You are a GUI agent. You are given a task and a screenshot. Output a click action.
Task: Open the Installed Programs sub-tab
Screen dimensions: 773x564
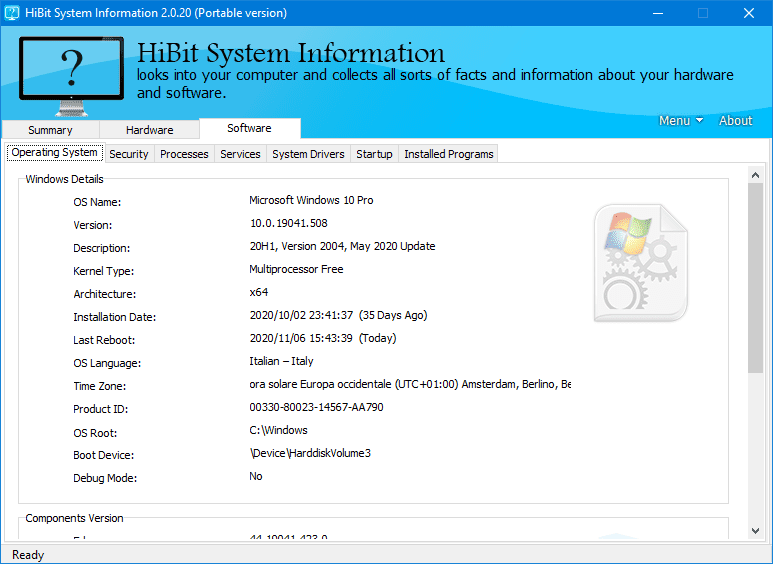[448, 154]
